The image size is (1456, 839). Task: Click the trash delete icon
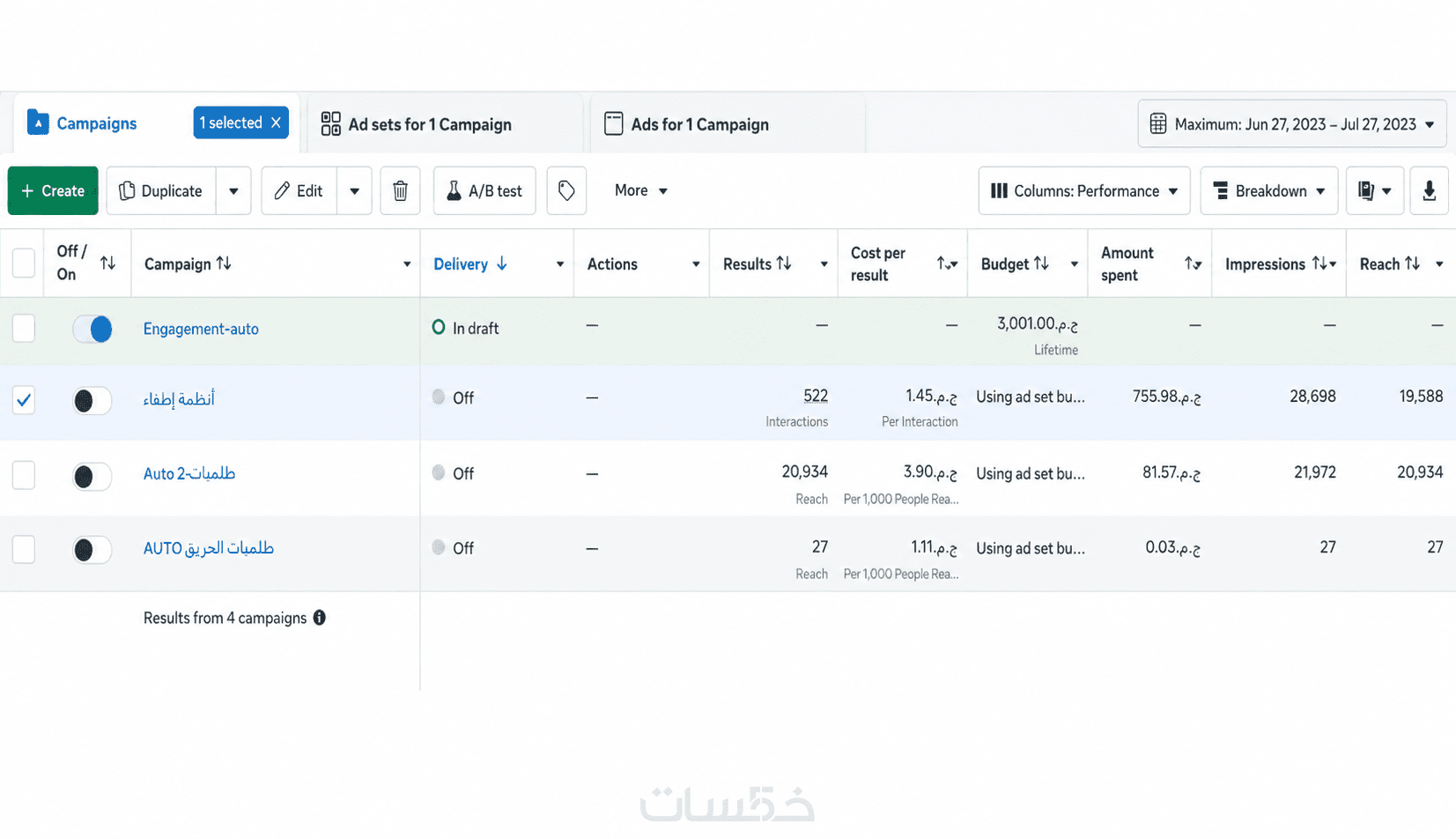tap(400, 190)
